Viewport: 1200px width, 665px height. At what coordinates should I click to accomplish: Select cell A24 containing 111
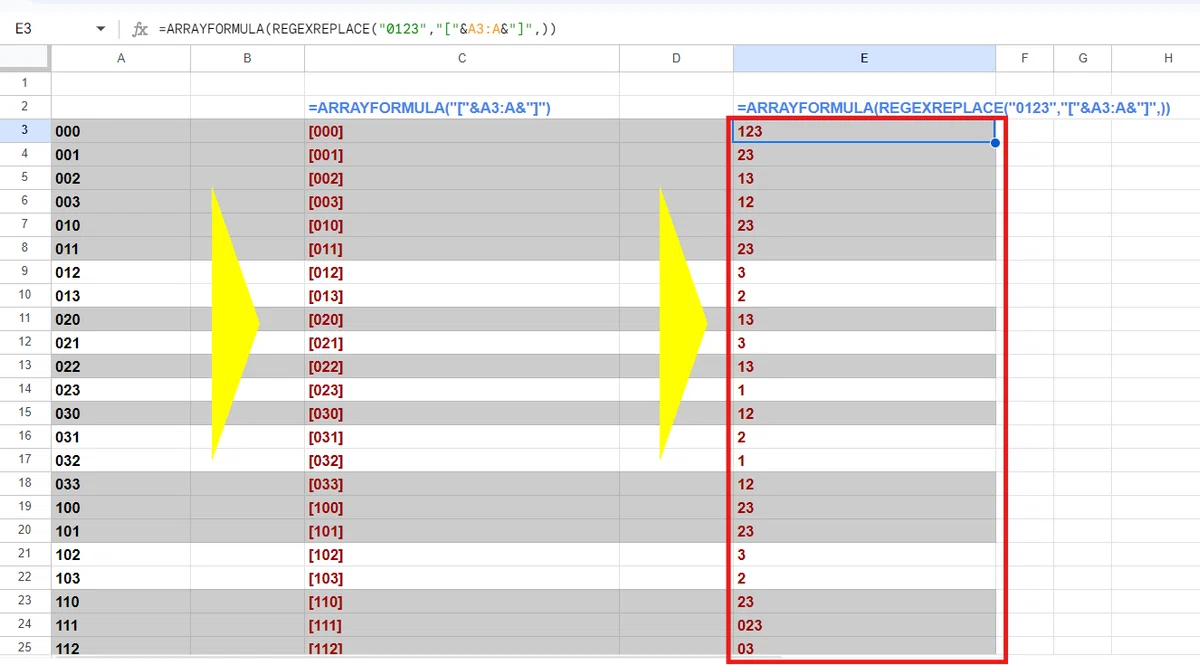point(121,625)
